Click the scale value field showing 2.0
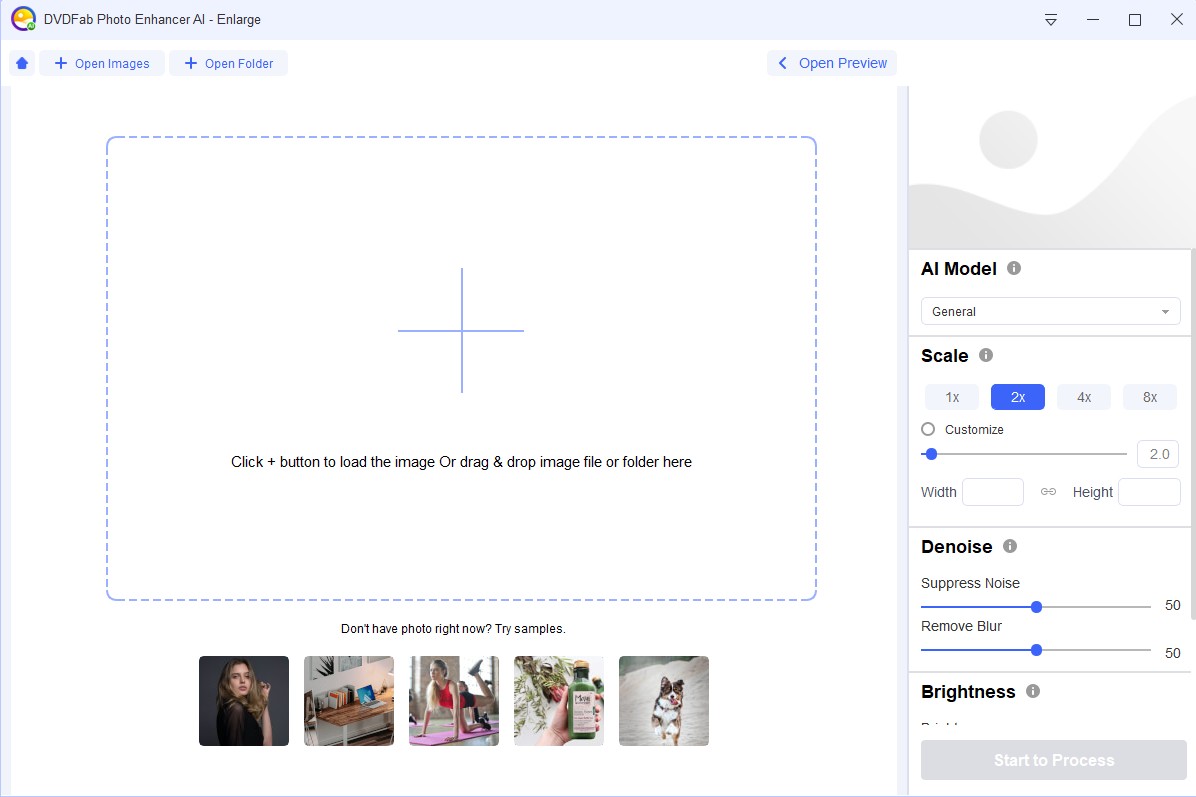Image resolution: width=1196 pixels, height=797 pixels. tap(1159, 454)
